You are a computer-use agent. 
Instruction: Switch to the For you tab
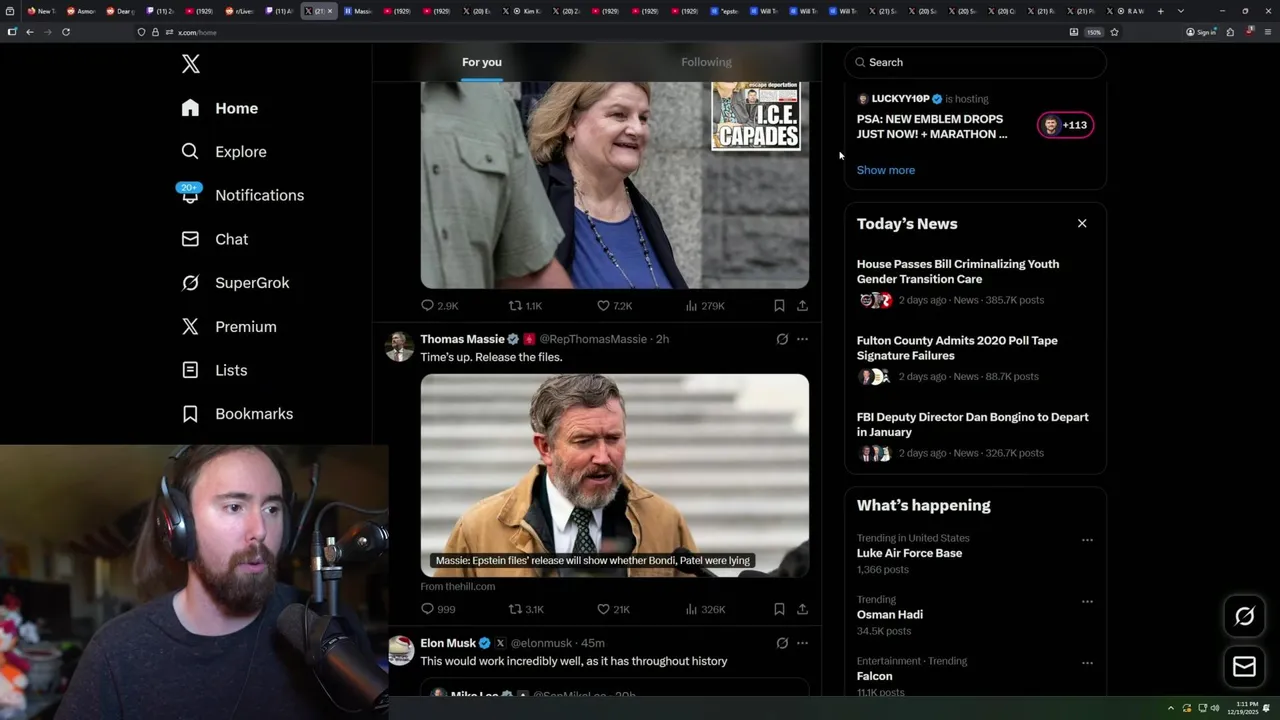(x=482, y=62)
